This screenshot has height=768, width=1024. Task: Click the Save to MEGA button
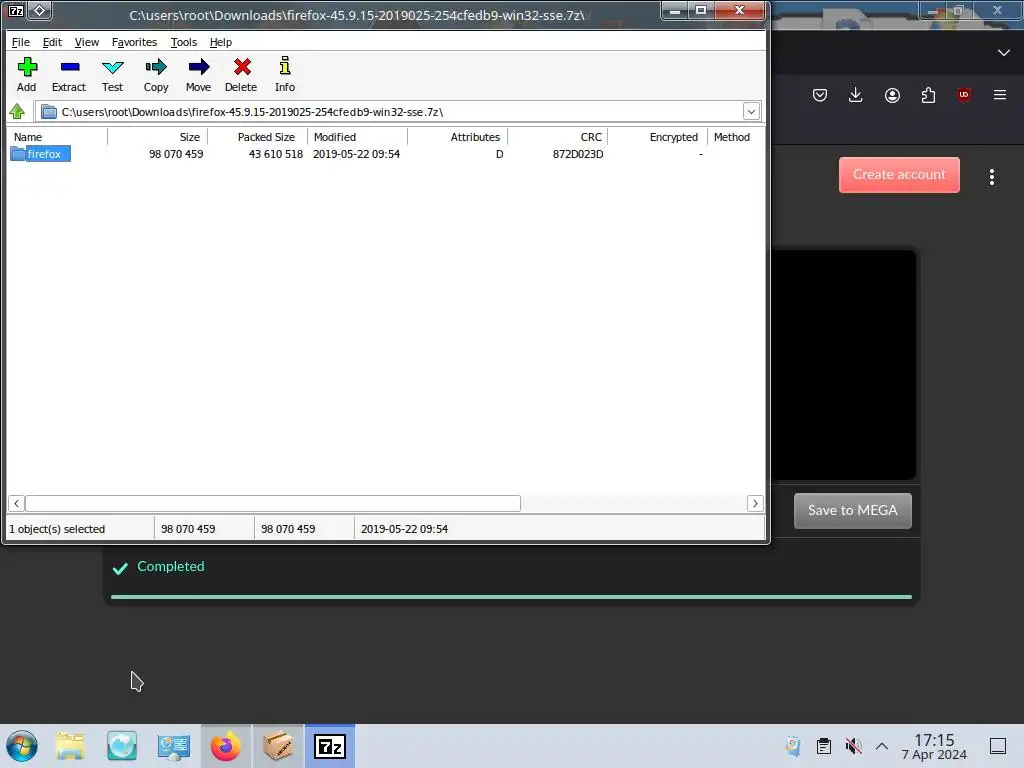(852, 511)
